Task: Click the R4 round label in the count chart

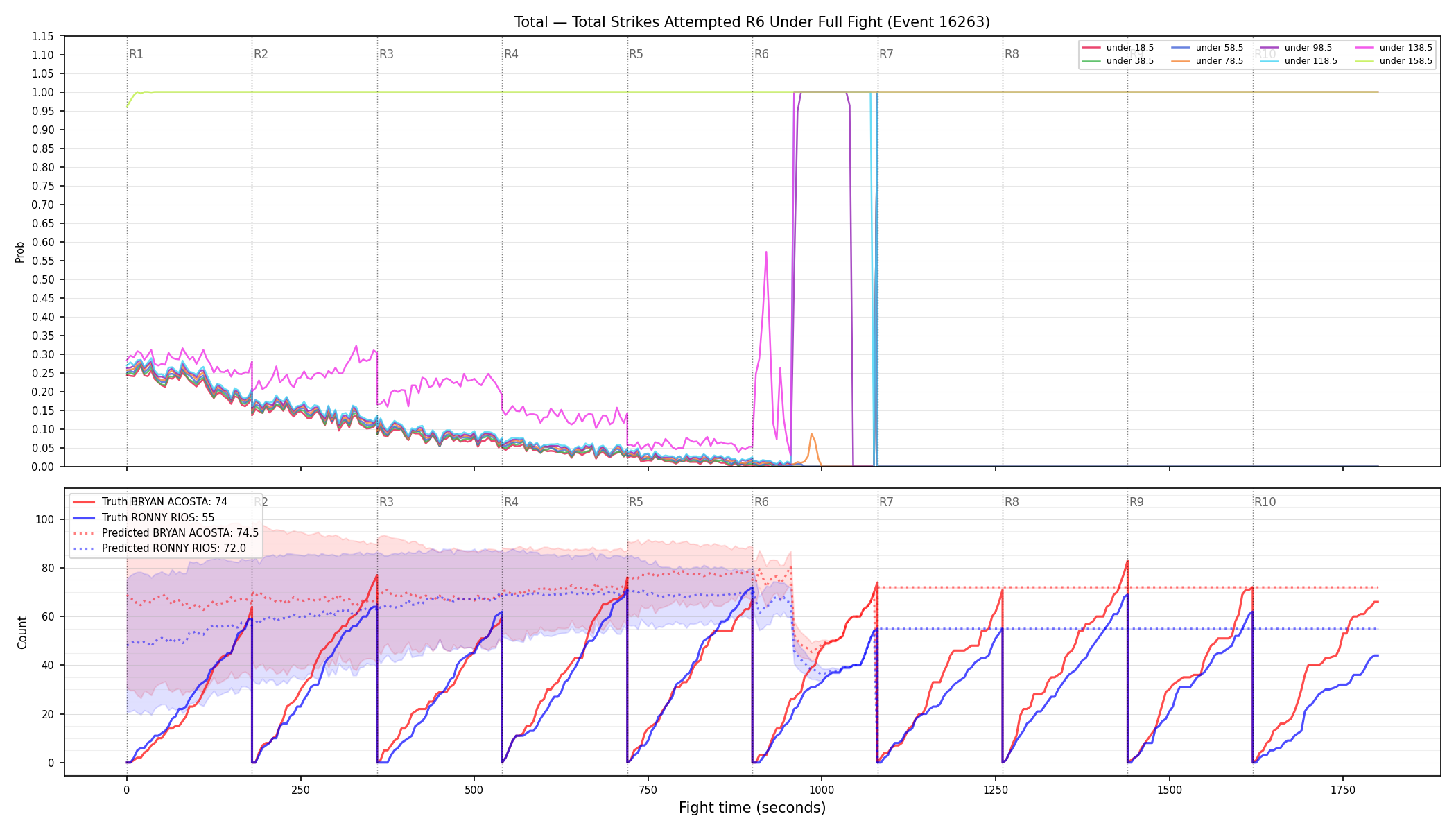Action: click(511, 502)
